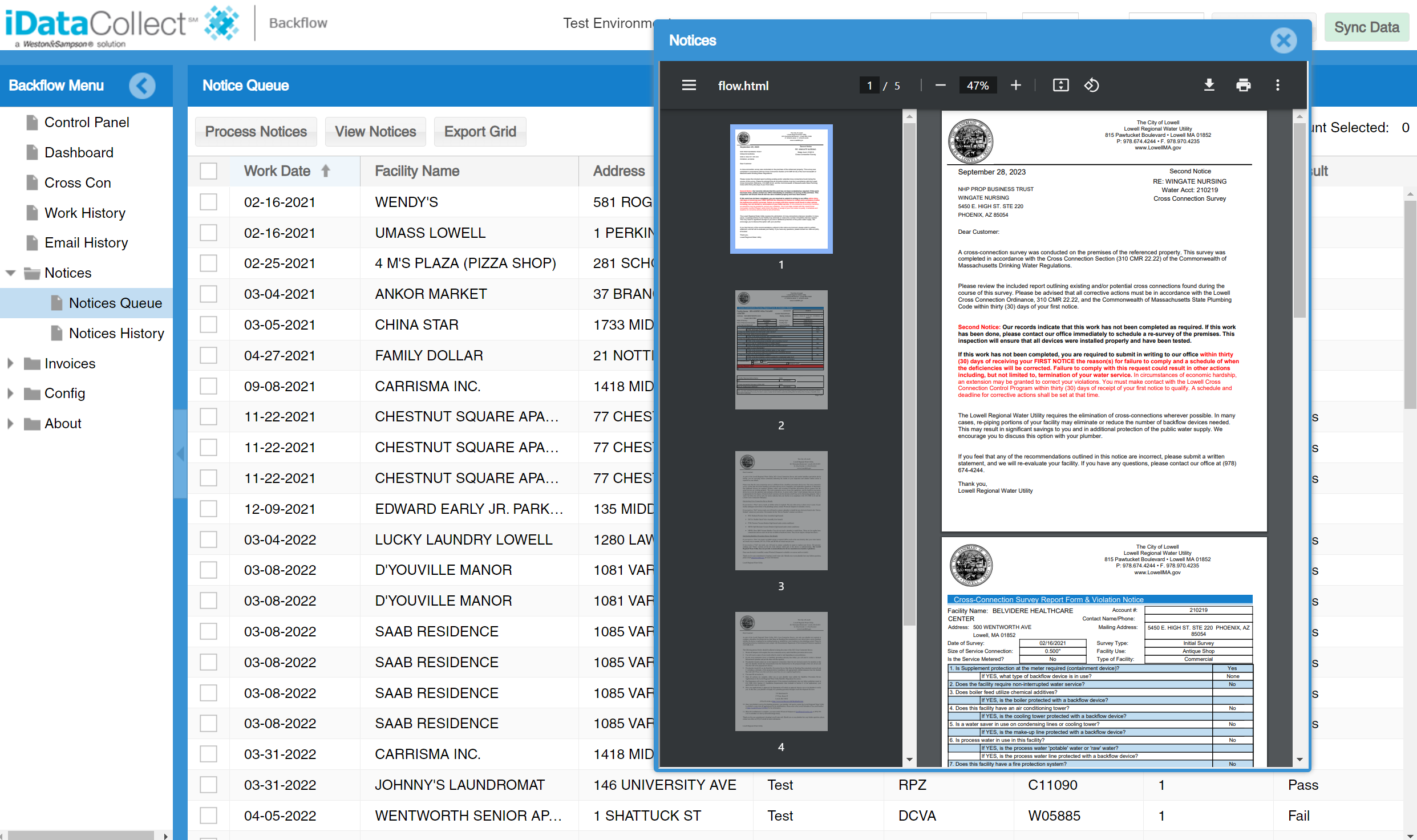This screenshot has height=840, width=1417.
Task: Collapse the Backflow Menu with arrow icon
Action: pos(142,86)
